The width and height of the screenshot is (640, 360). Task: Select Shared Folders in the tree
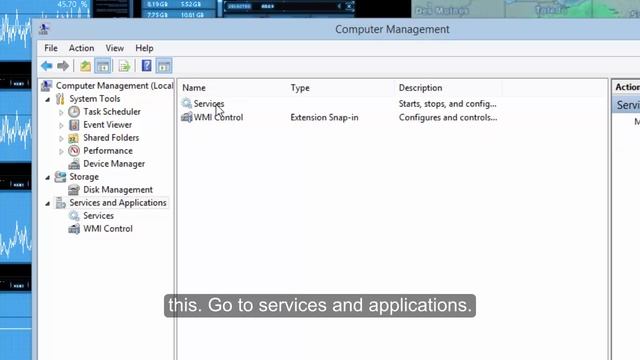pos(111,138)
